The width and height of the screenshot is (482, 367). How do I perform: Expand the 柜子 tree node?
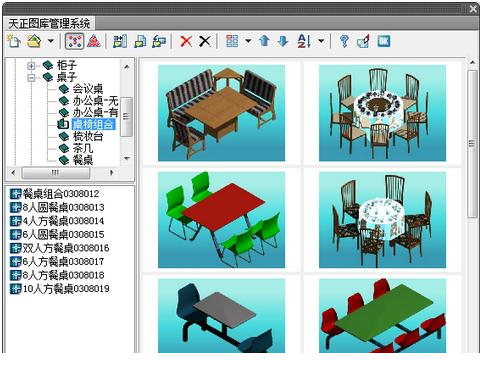click(31, 66)
